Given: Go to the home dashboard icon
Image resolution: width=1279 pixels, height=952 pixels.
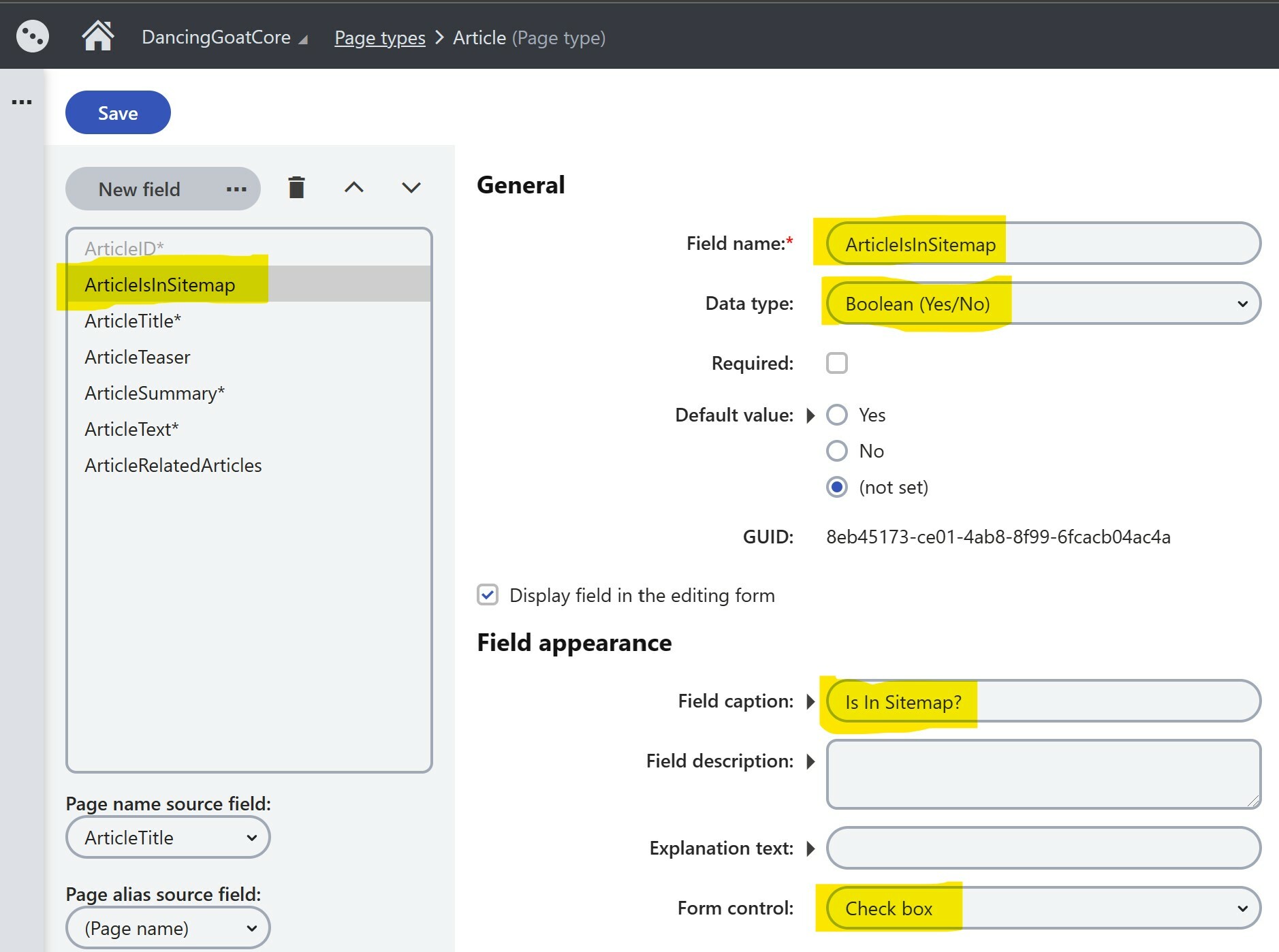Looking at the screenshot, I should coord(97,36).
